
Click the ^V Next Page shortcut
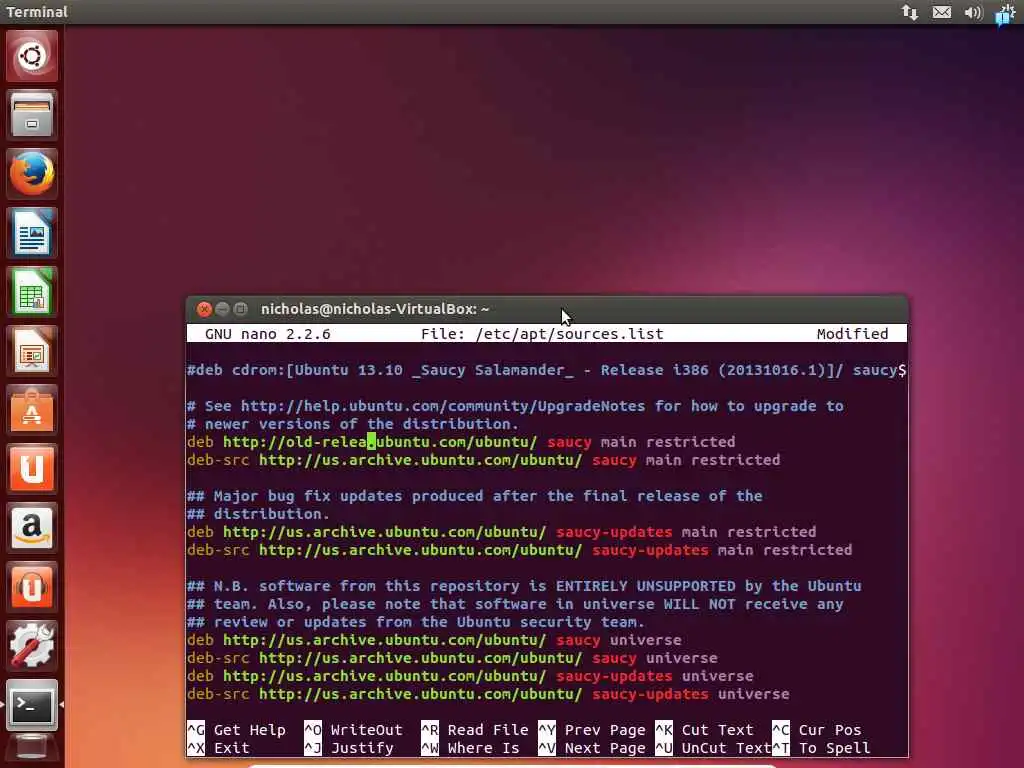592,748
